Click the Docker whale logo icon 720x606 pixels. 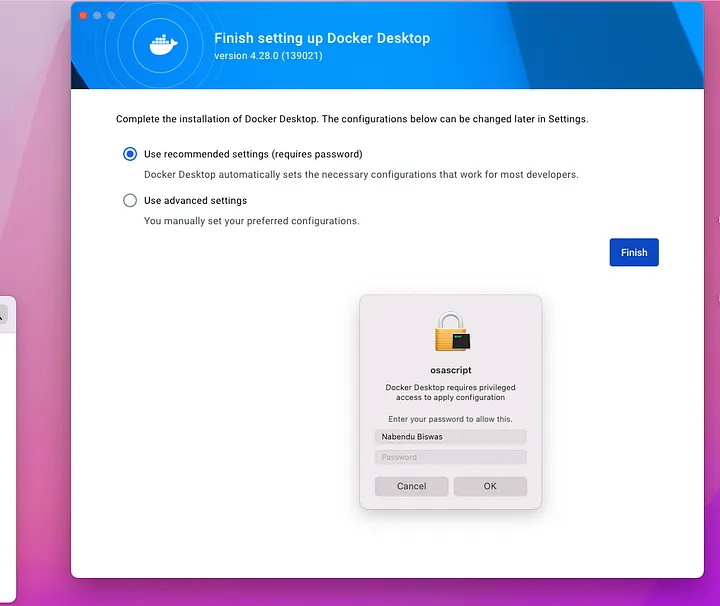pos(163,45)
